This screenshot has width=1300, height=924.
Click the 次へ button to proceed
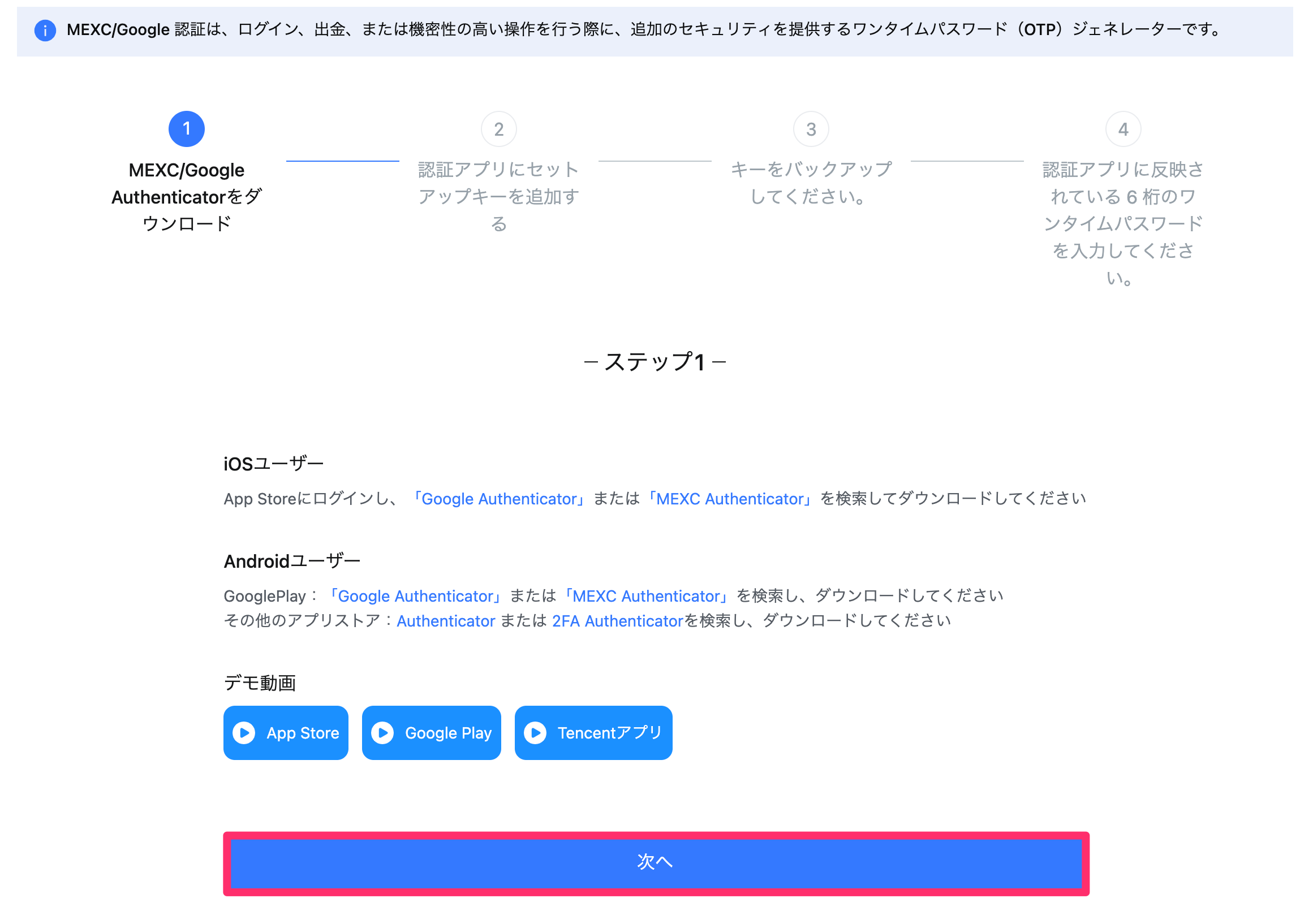(x=656, y=863)
